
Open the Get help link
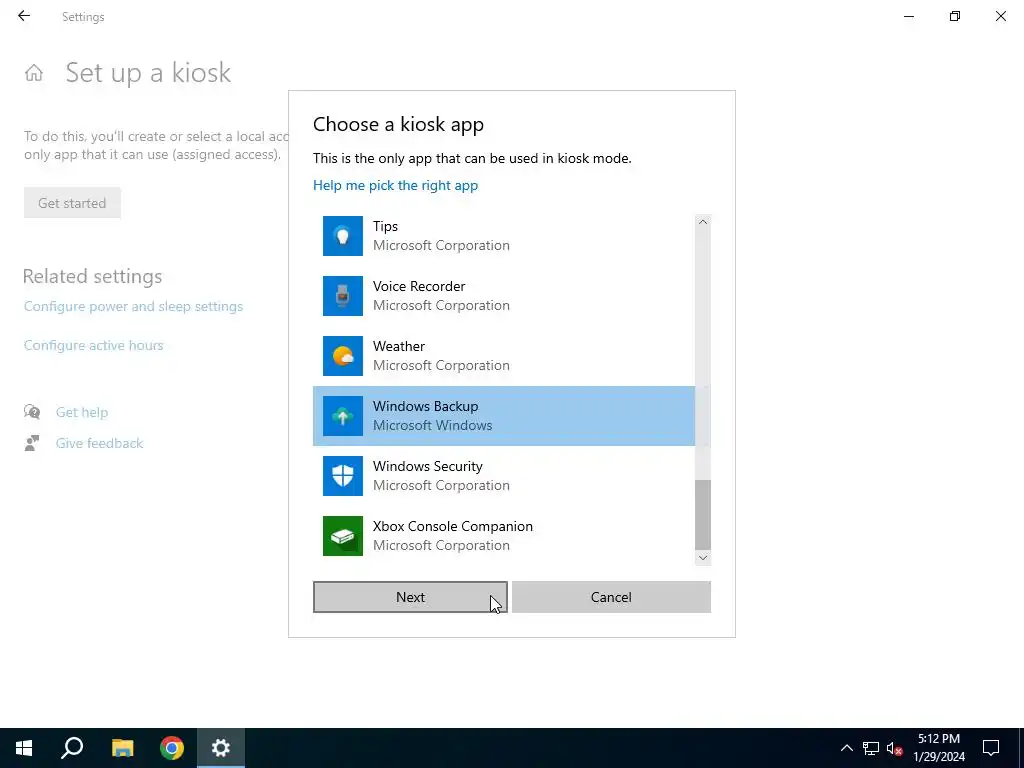[x=82, y=412]
